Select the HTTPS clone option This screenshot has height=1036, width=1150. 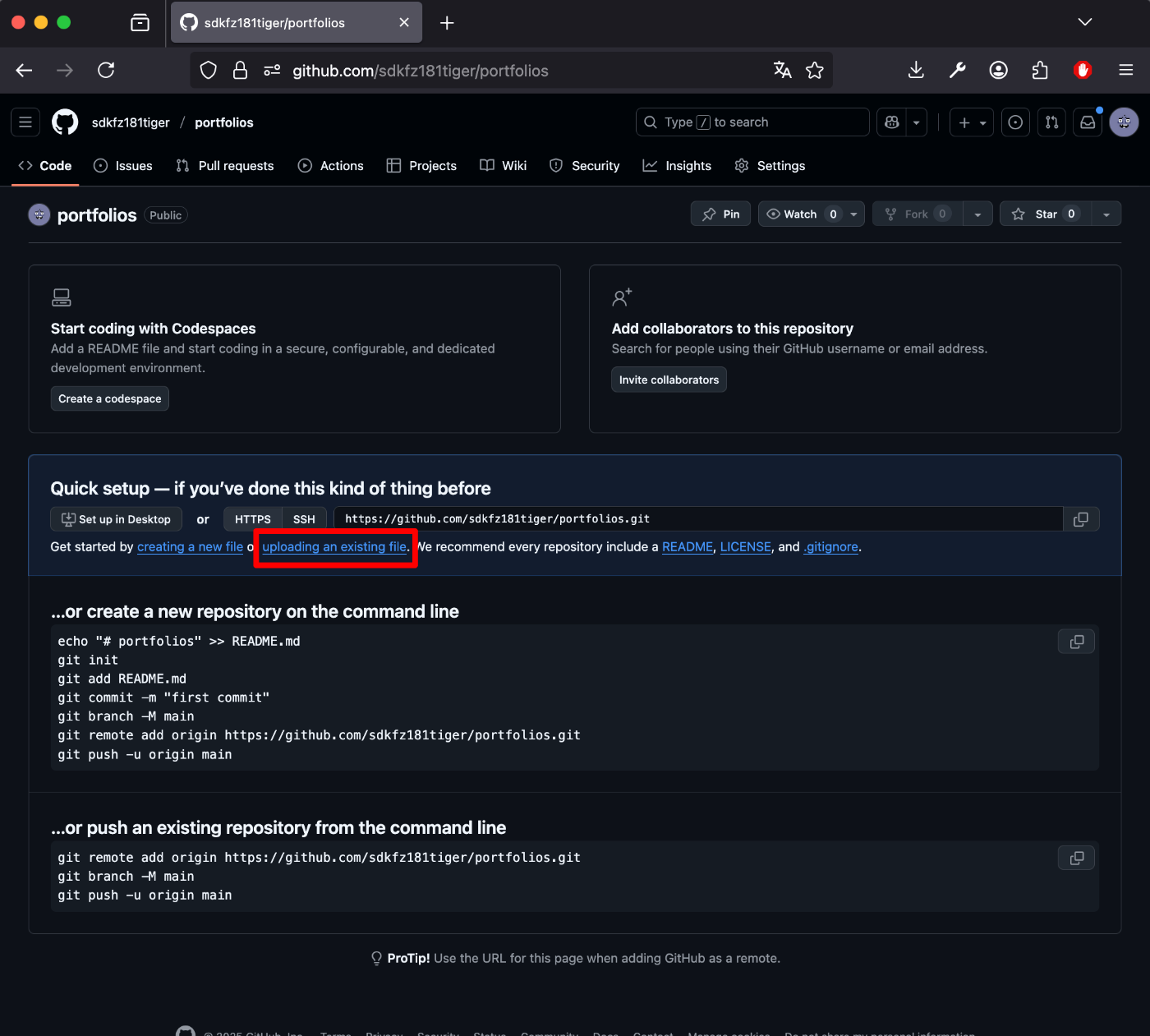point(253,519)
